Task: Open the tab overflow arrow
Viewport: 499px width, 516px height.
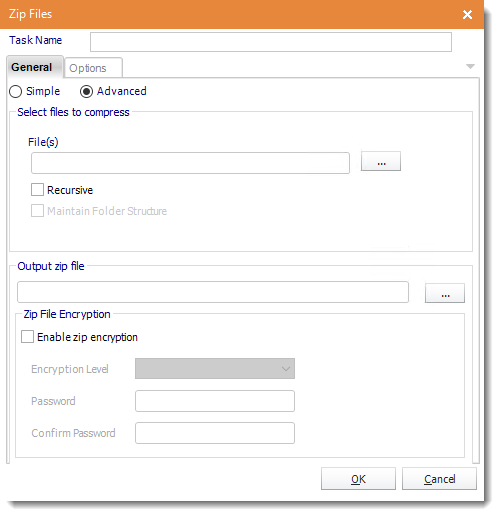Action: coord(470,66)
